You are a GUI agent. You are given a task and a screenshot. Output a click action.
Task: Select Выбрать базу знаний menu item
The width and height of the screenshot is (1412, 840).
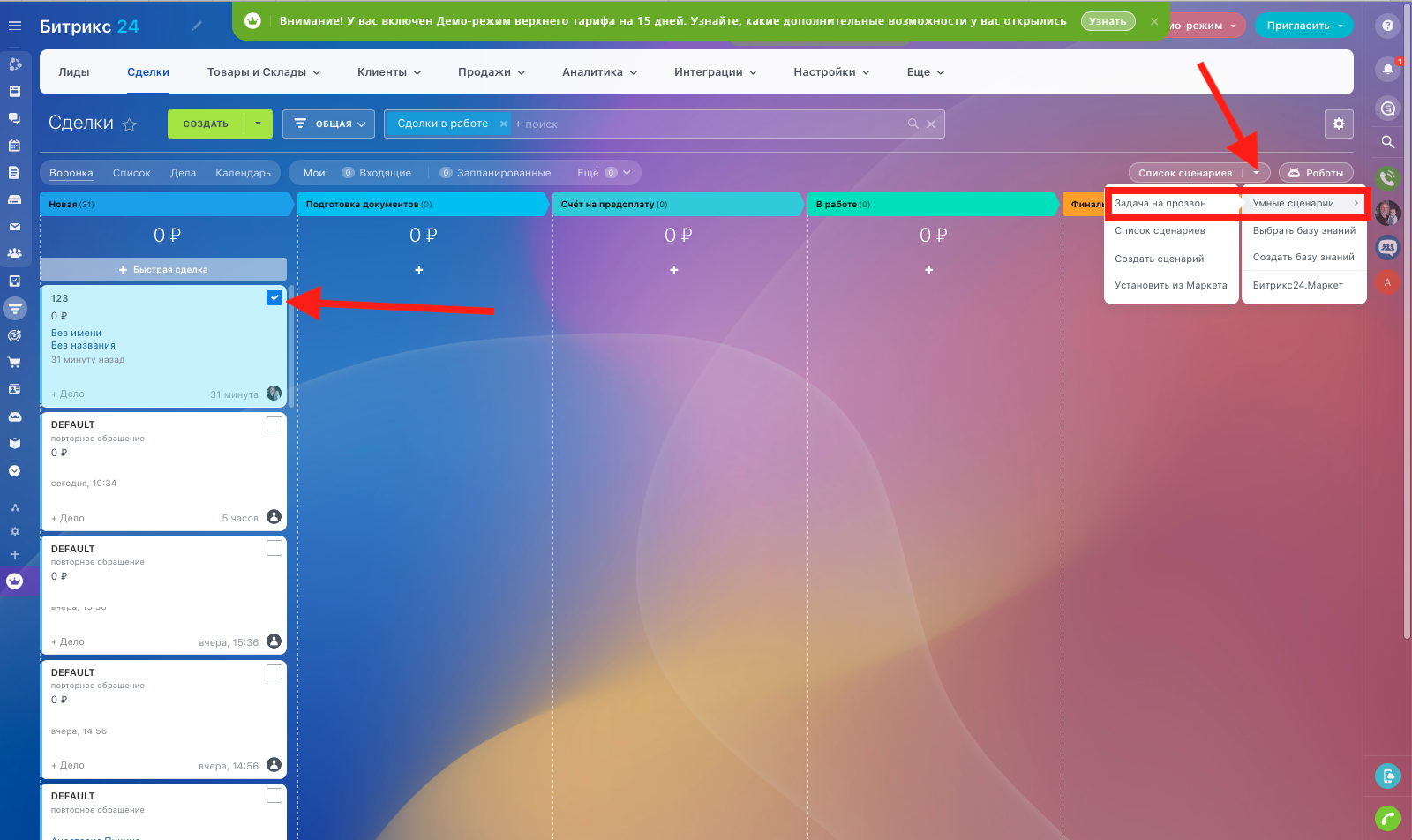tap(1304, 230)
